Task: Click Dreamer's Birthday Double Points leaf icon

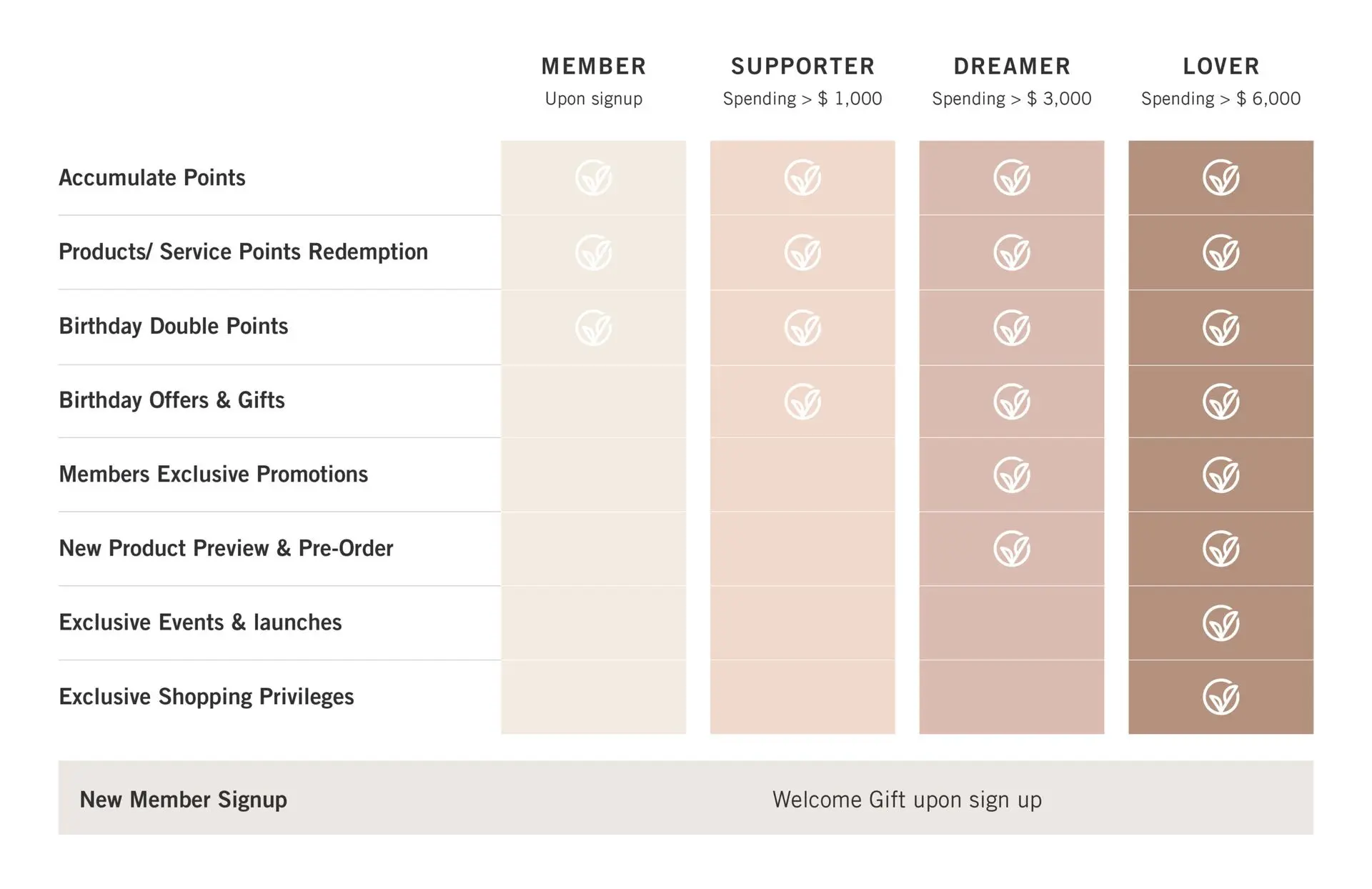Action: coord(1012,327)
